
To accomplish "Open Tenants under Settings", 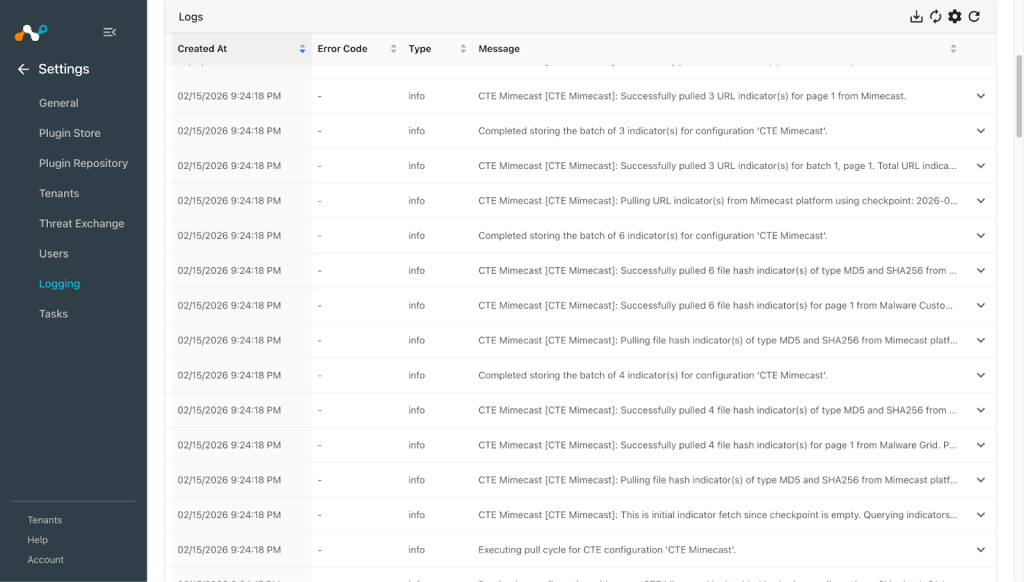I will click(x=59, y=193).
